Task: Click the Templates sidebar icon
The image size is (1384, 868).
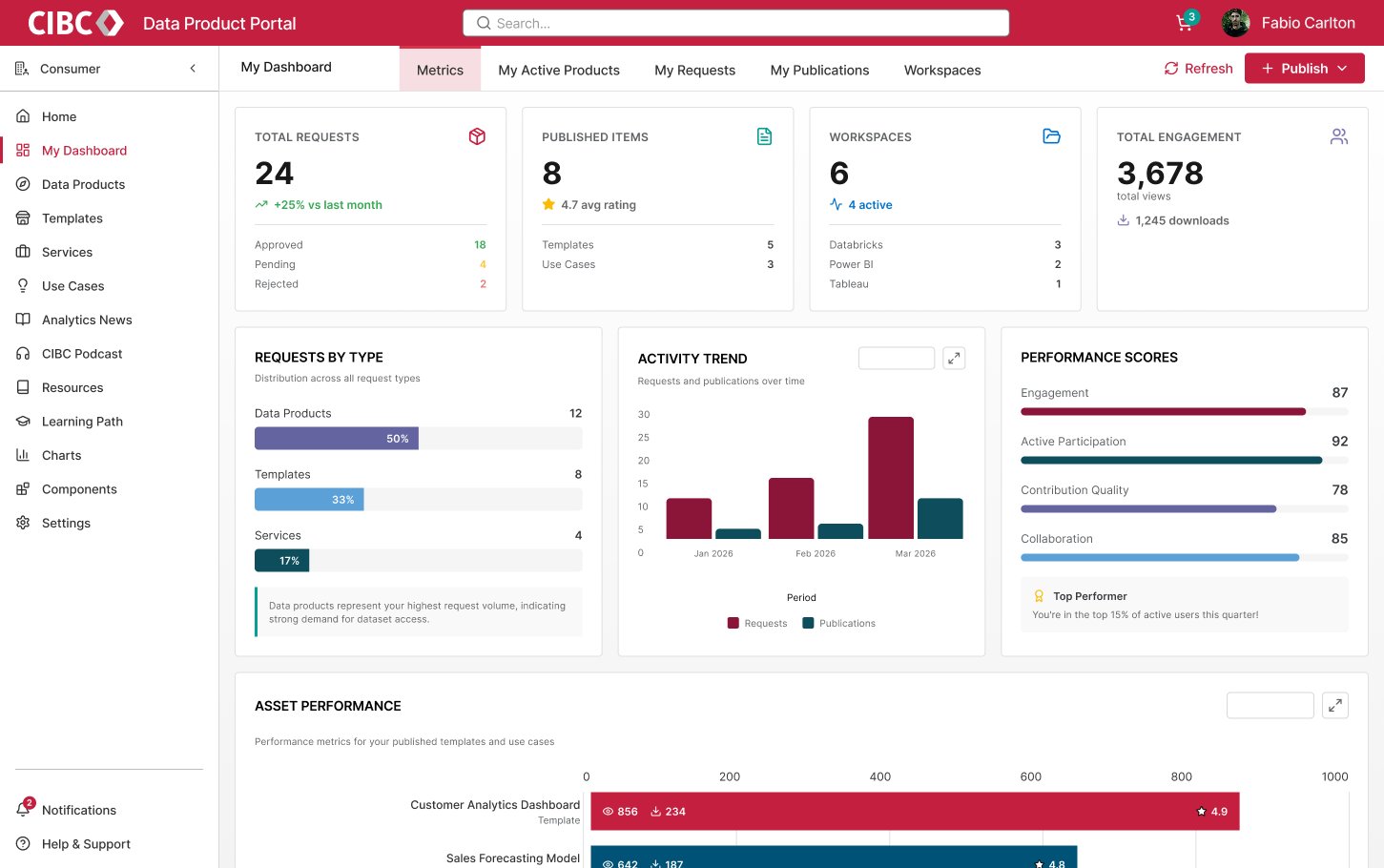Action: point(23,218)
